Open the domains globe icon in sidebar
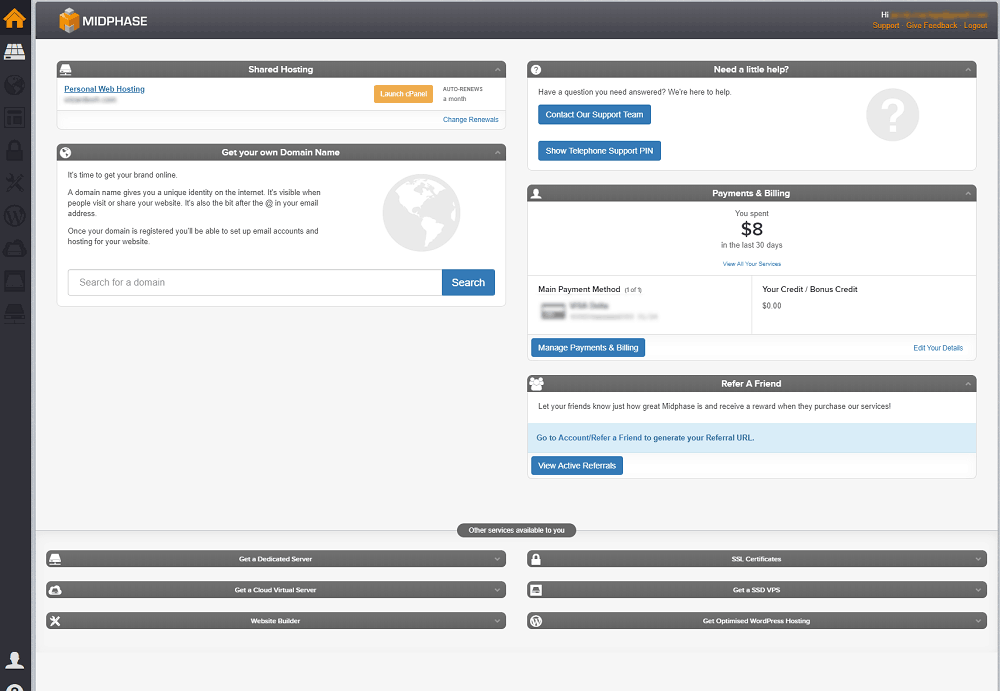 pos(14,84)
